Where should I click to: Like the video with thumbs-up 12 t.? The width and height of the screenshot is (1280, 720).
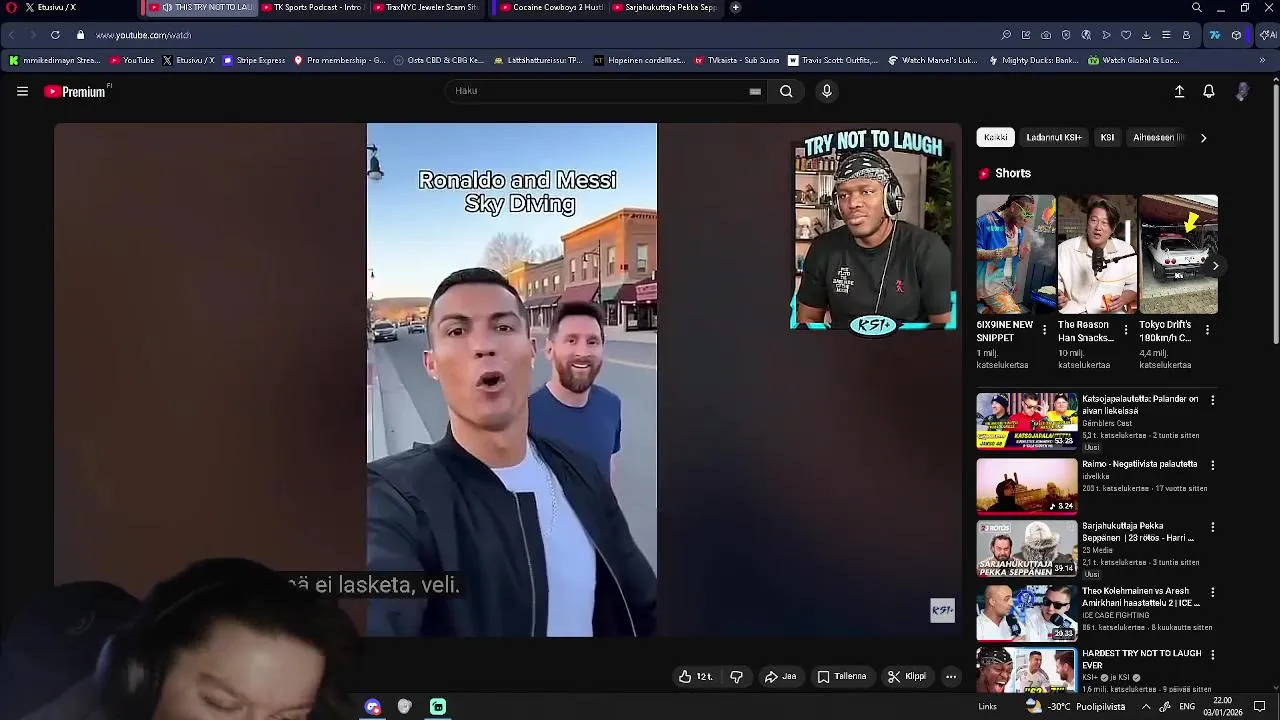point(695,677)
